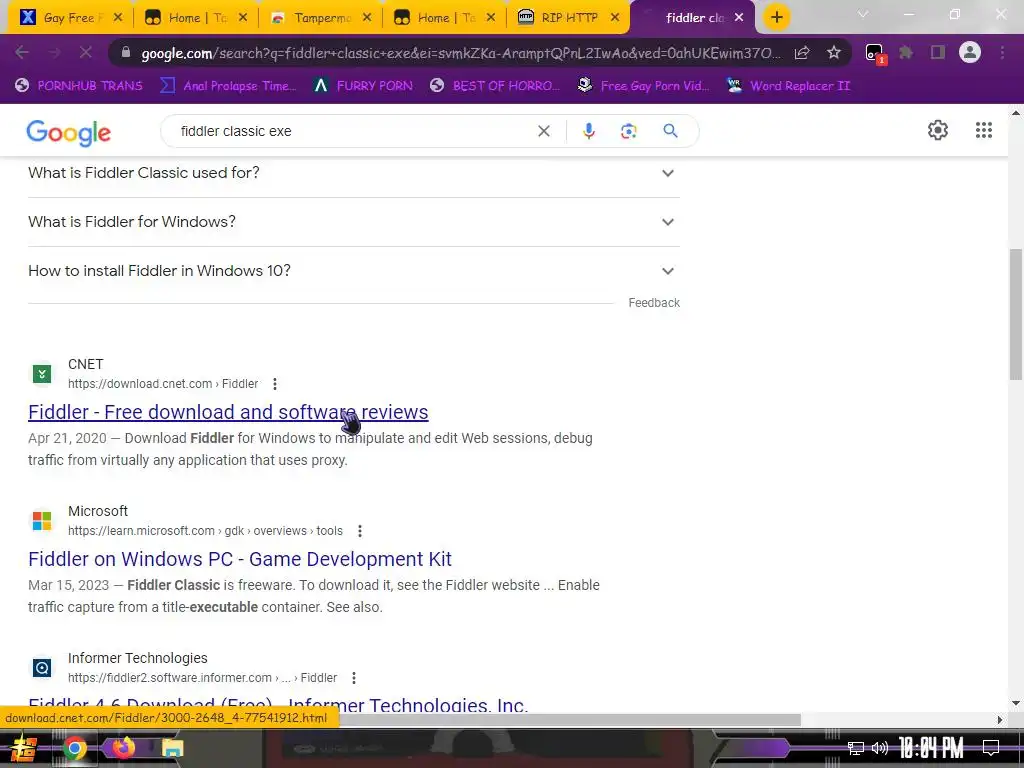Open Chrome's three-dot menu
This screenshot has height=768, width=1024.
(x=1002, y=52)
